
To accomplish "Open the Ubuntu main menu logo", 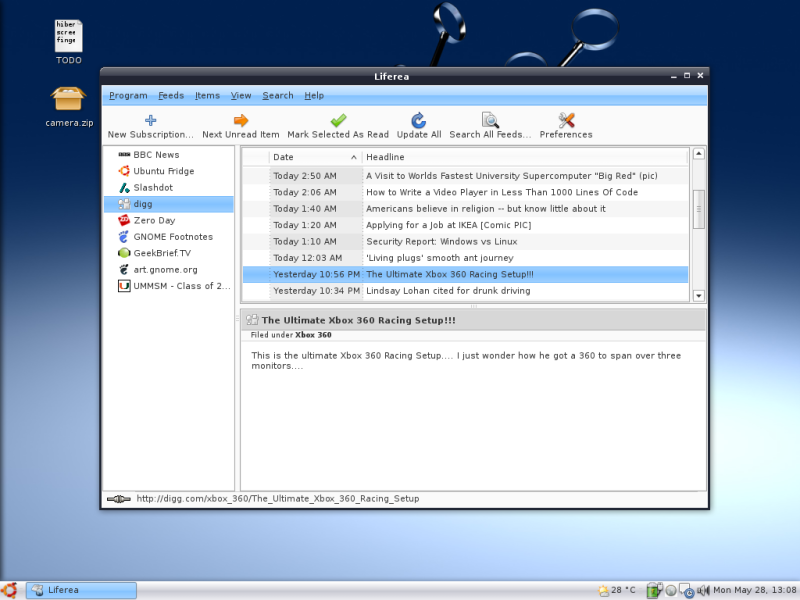I will [9, 590].
